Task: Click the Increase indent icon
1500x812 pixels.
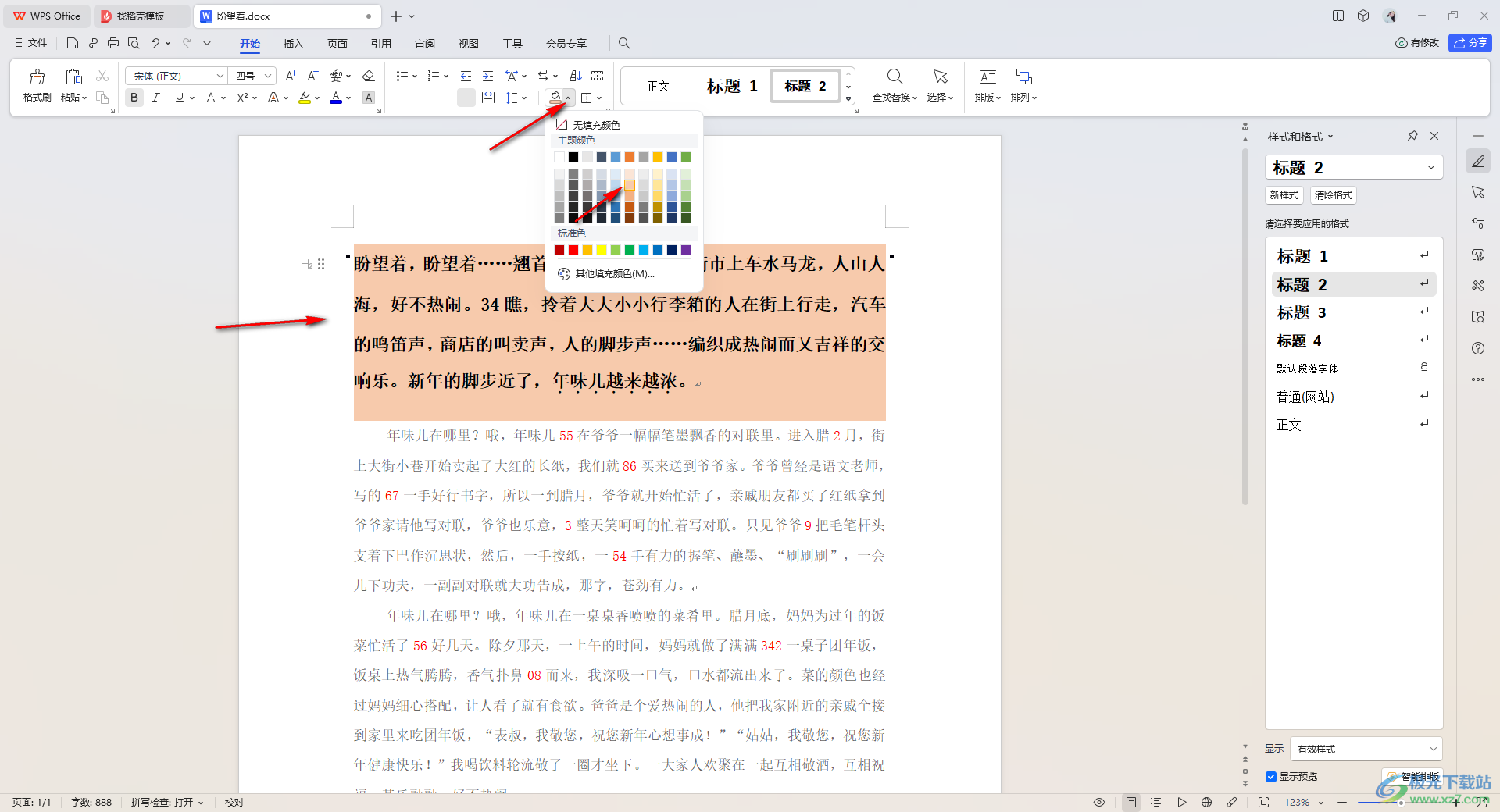Action: pyautogui.click(x=487, y=76)
